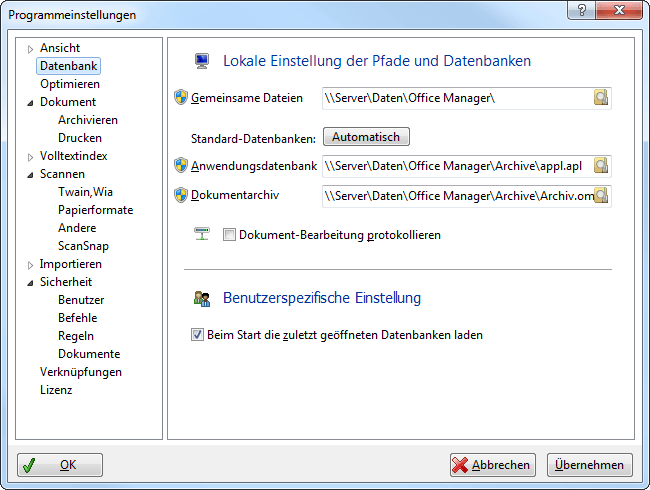Apply changes with Übernehmen button

tap(590, 465)
